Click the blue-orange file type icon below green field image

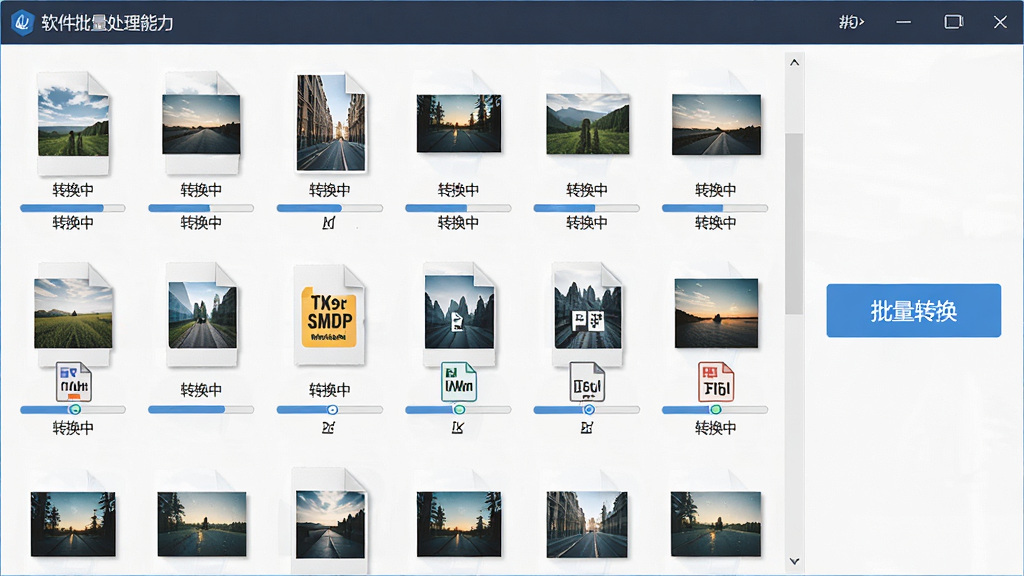click(x=73, y=381)
